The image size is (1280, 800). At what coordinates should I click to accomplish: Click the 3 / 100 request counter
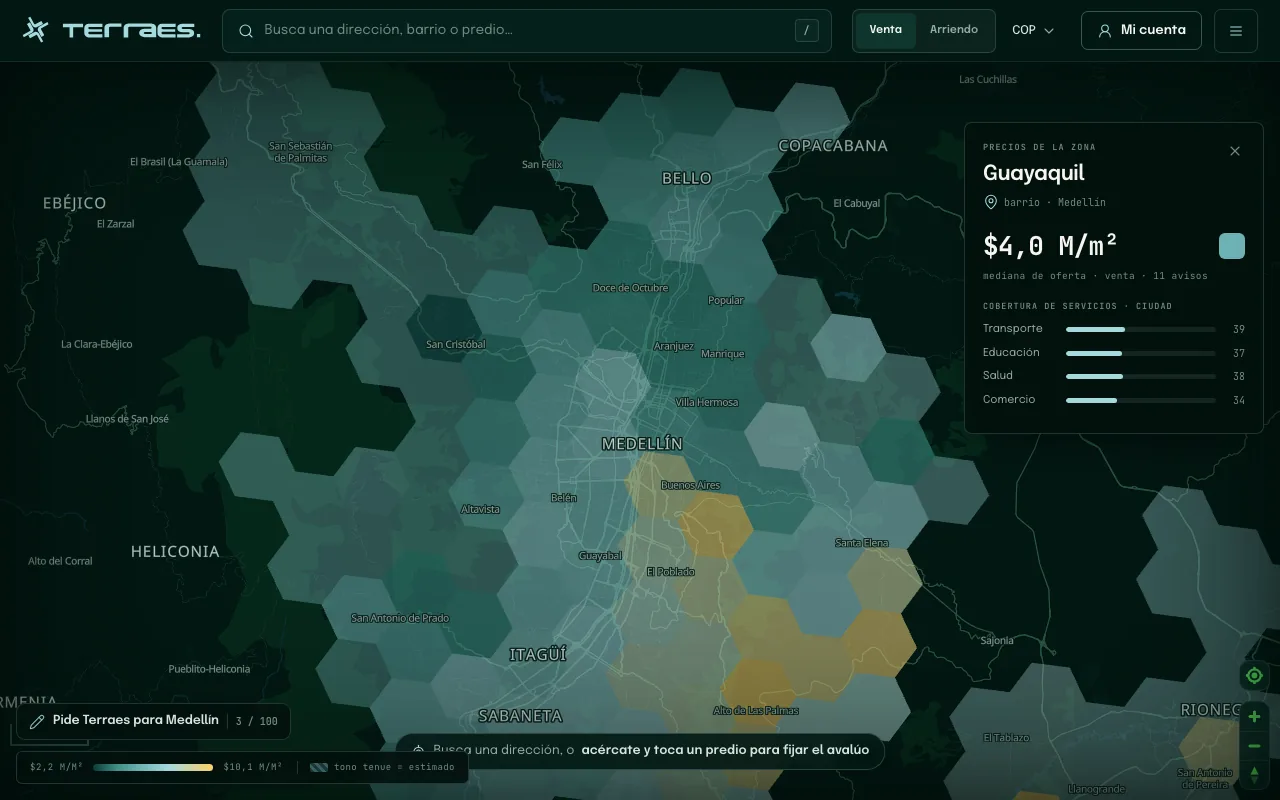point(257,721)
